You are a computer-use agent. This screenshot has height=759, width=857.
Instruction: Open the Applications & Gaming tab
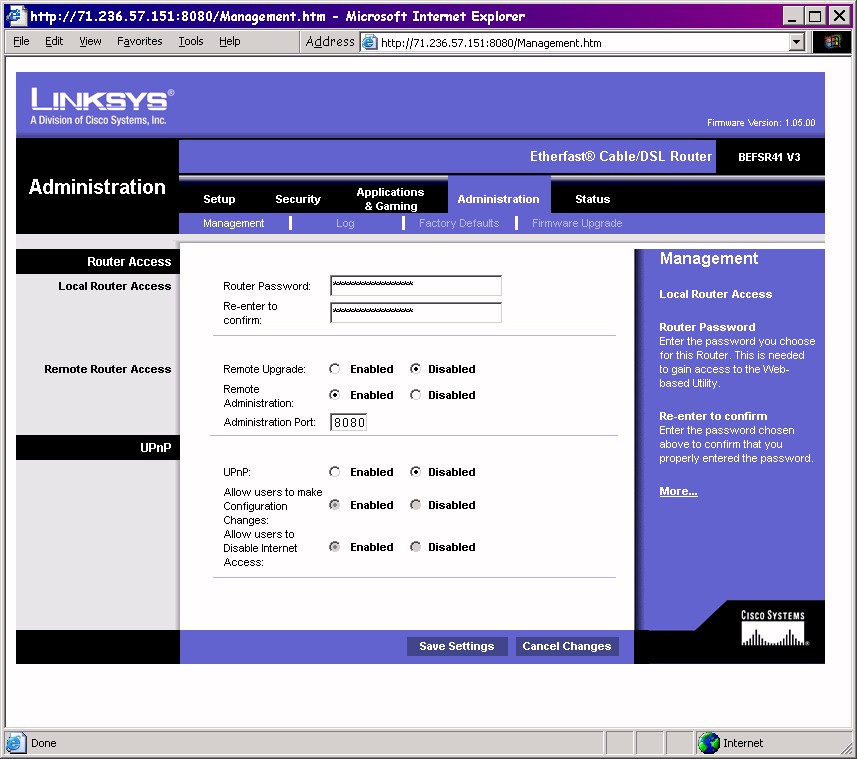(x=390, y=199)
